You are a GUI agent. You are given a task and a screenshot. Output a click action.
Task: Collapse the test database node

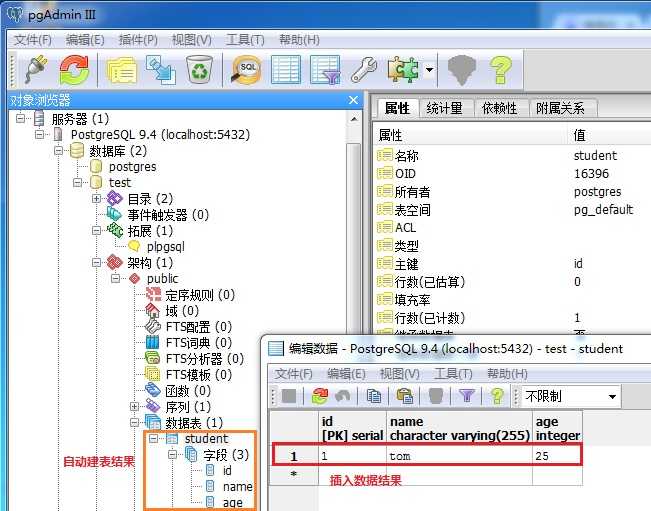77,183
